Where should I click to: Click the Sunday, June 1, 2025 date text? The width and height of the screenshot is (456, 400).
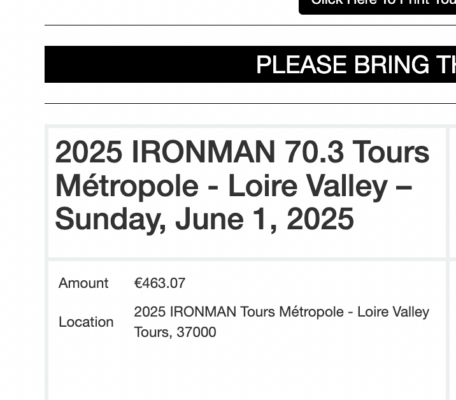tap(204, 219)
